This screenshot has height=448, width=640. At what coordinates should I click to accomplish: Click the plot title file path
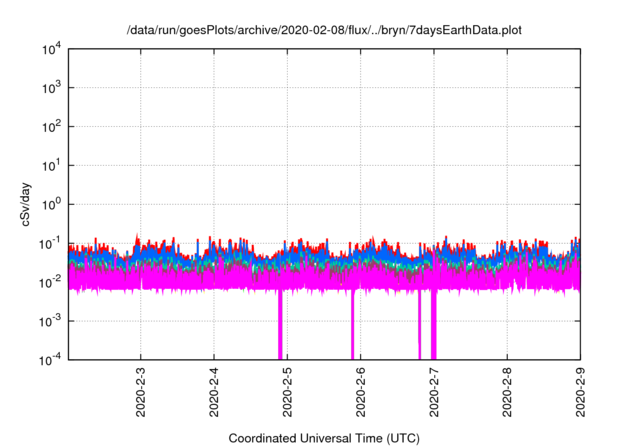tap(324, 30)
